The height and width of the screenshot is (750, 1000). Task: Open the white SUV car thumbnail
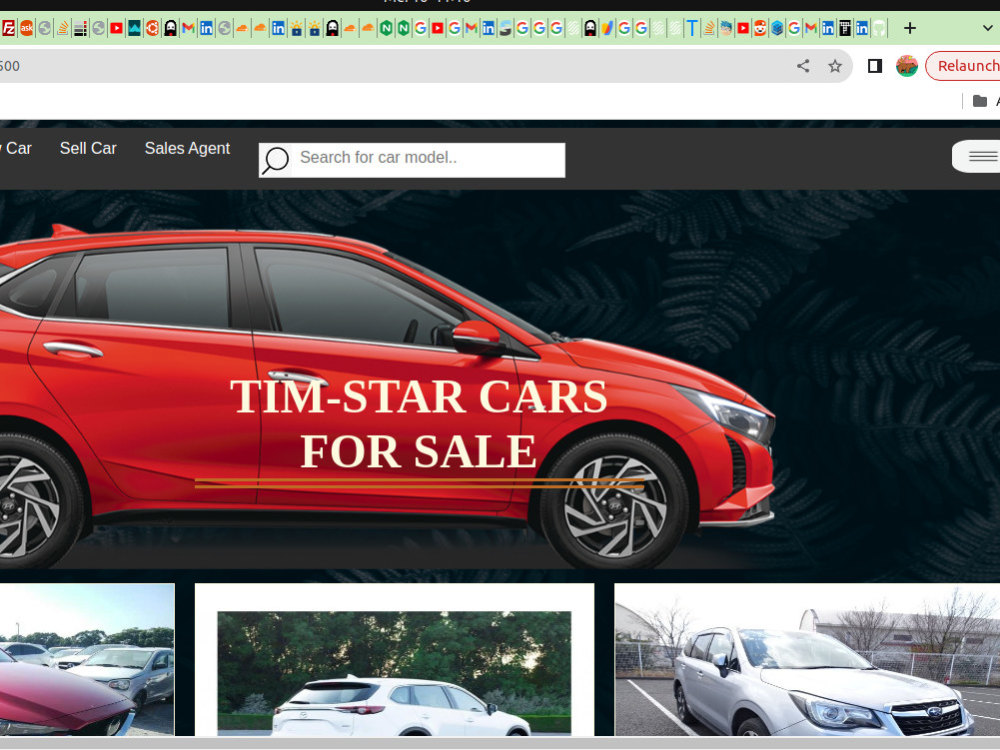coord(394,673)
